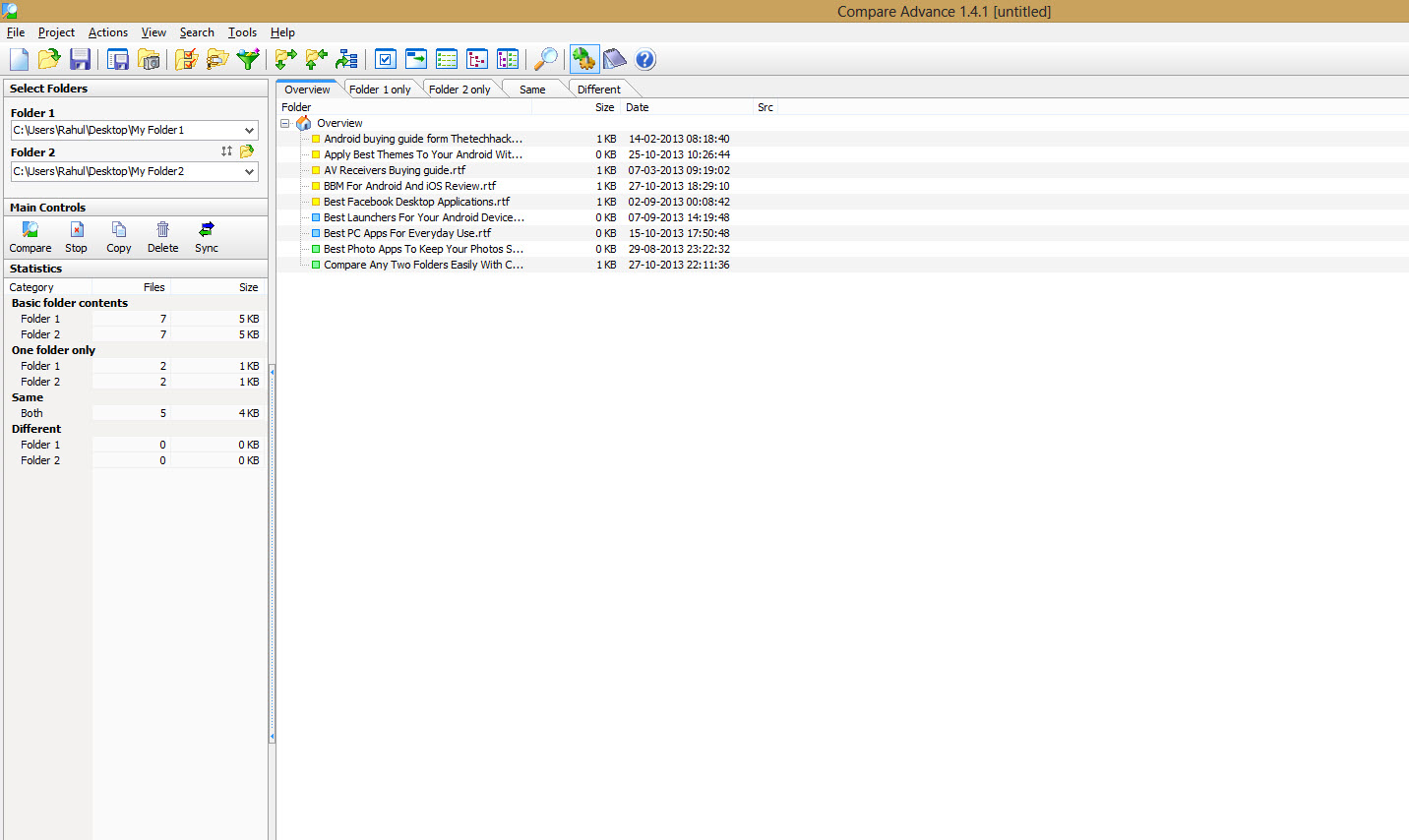Click the Compare button in Main Controls
The height and width of the screenshot is (840, 1409).
(x=31, y=238)
